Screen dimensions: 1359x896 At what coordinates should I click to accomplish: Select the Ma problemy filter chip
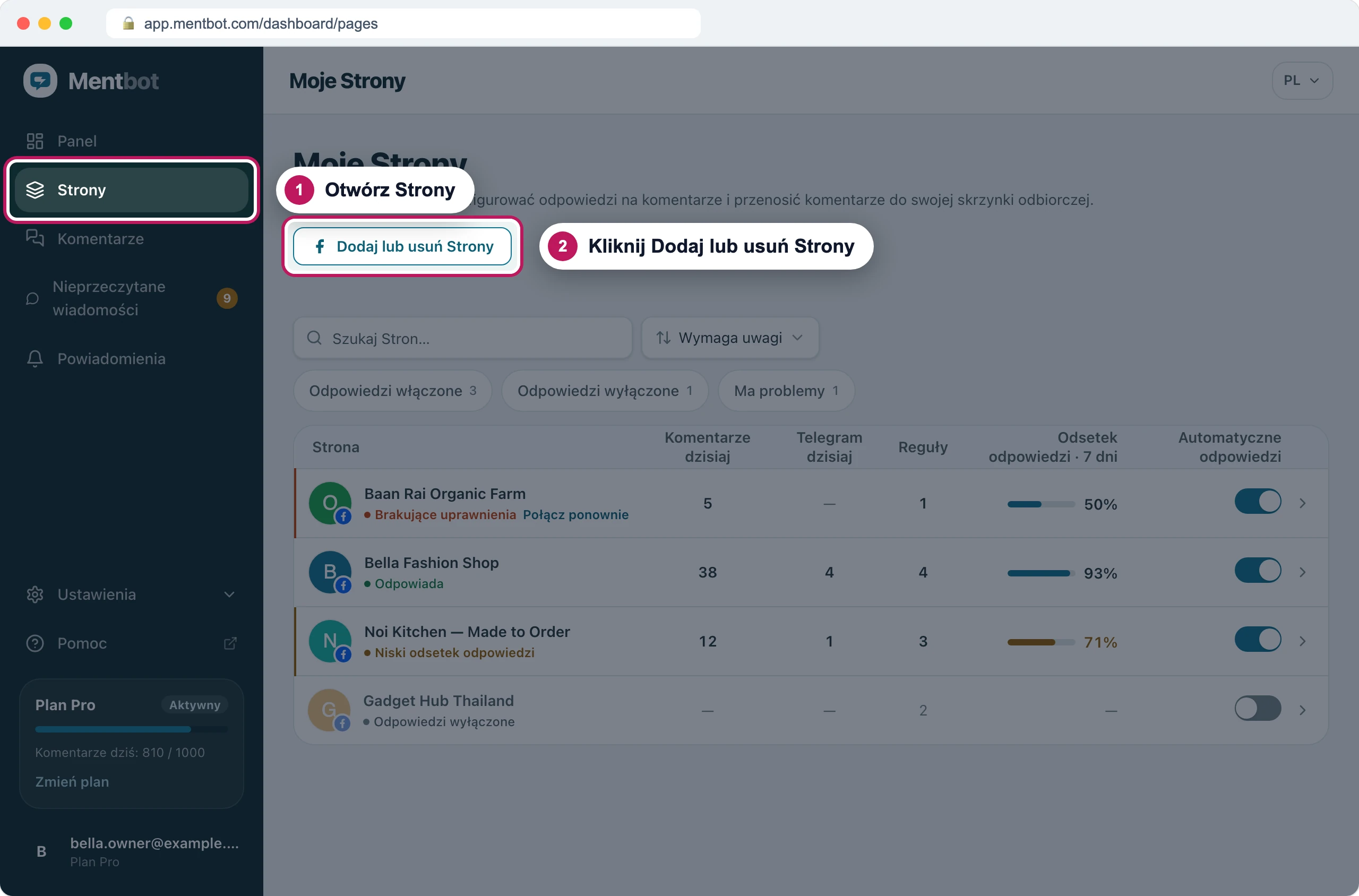(x=786, y=391)
